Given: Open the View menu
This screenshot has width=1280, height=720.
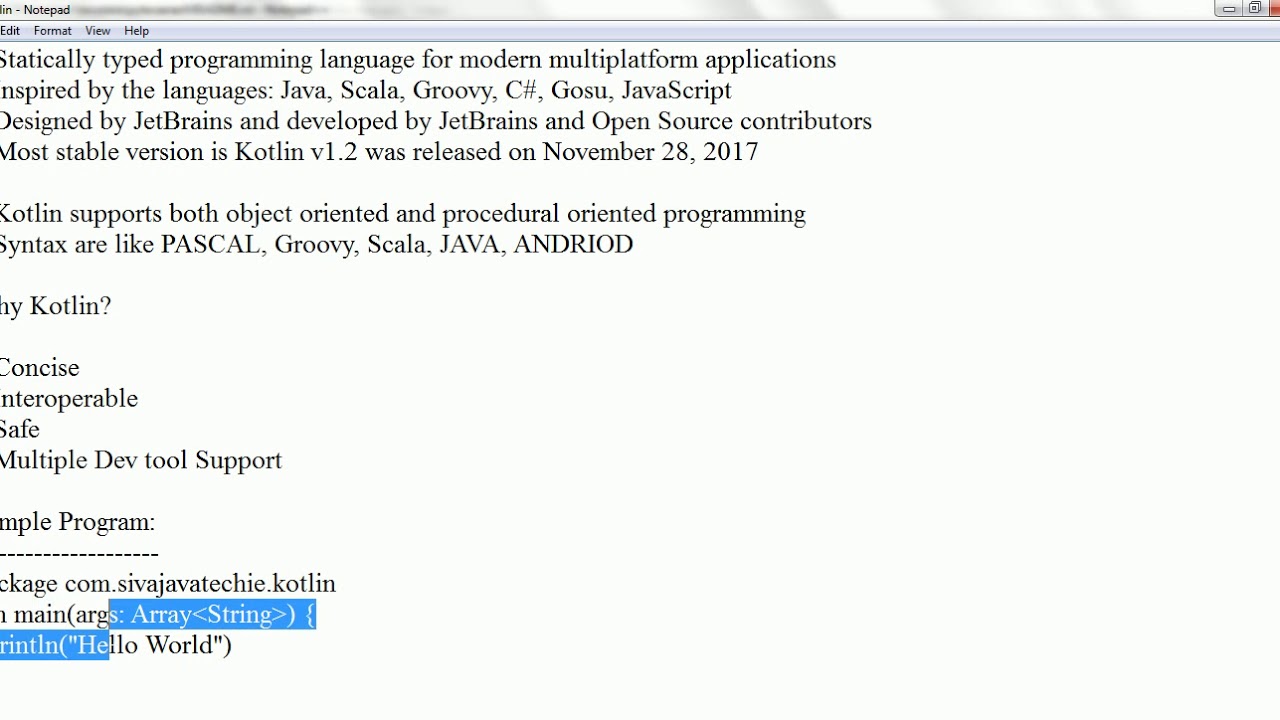Looking at the screenshot, I should click(97, 31).
